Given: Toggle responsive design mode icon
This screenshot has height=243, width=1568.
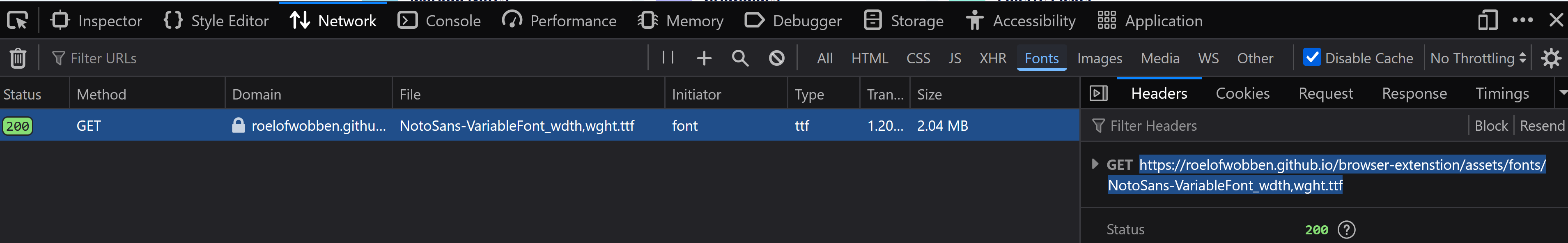Looking at the screenshot, I should (1487, 21).
